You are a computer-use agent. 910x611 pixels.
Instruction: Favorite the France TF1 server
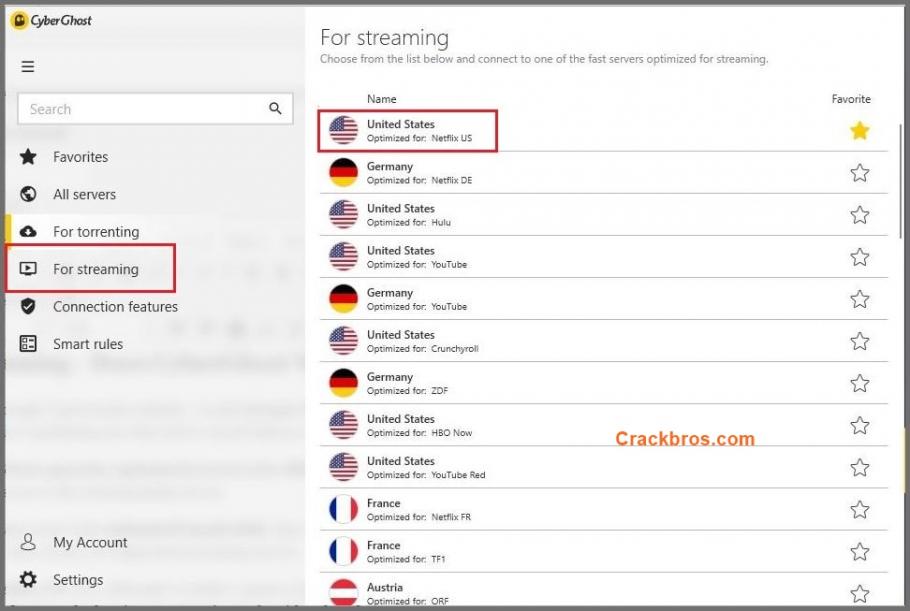860,551
